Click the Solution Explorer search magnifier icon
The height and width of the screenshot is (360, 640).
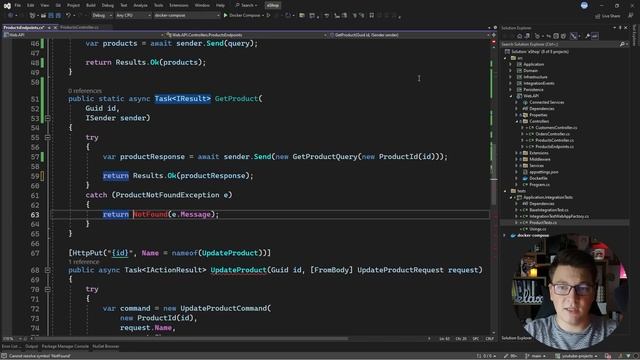[x=622, y=44]
